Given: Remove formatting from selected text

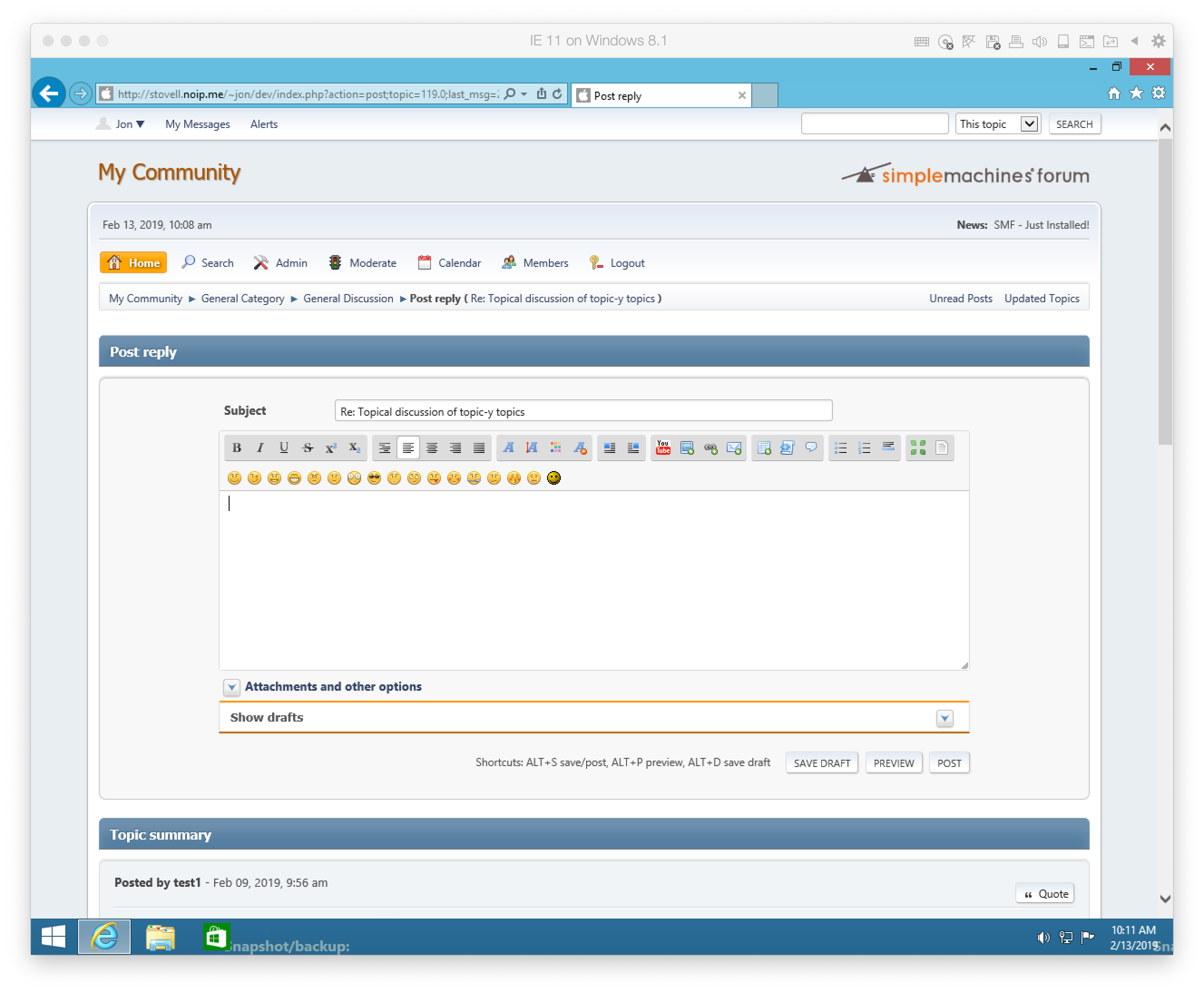Looking at the screenshot, I should click(x=580, y=447).
